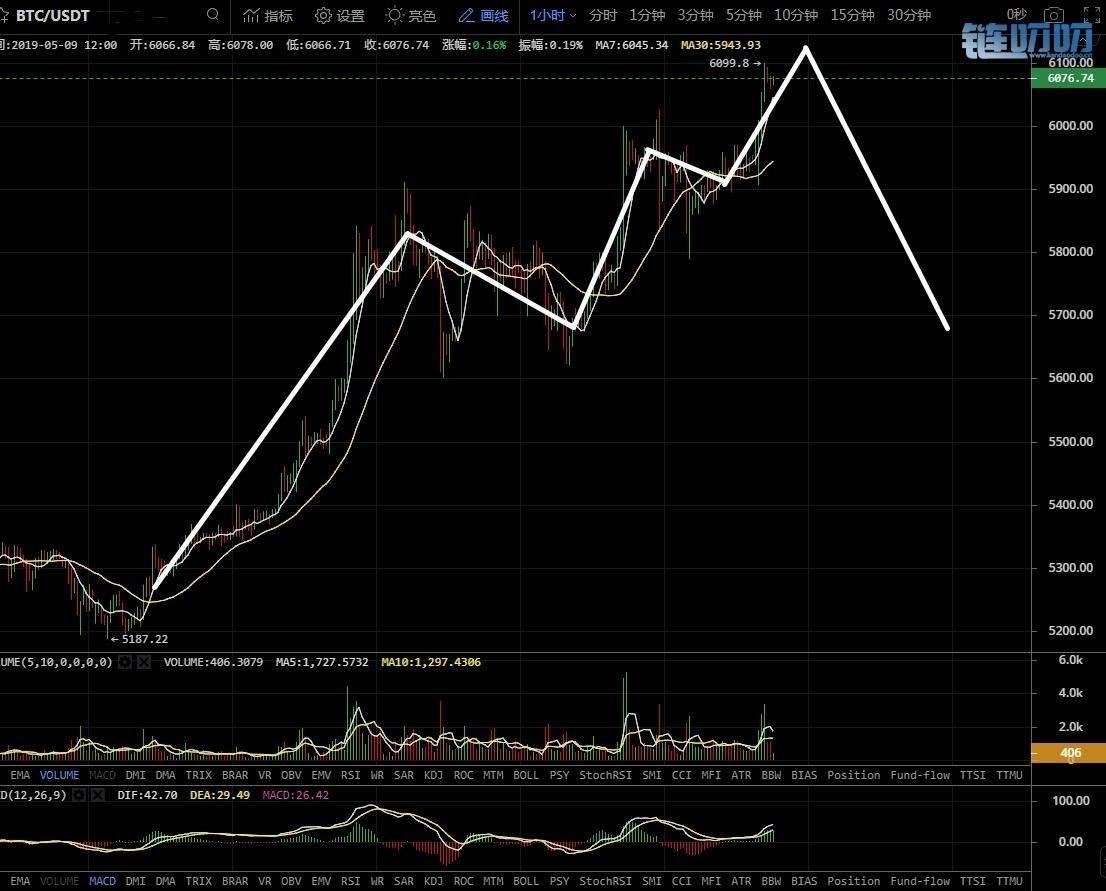
Task: Open MACD(12,26,9) panel settings gear
Action: click(79, 795)
